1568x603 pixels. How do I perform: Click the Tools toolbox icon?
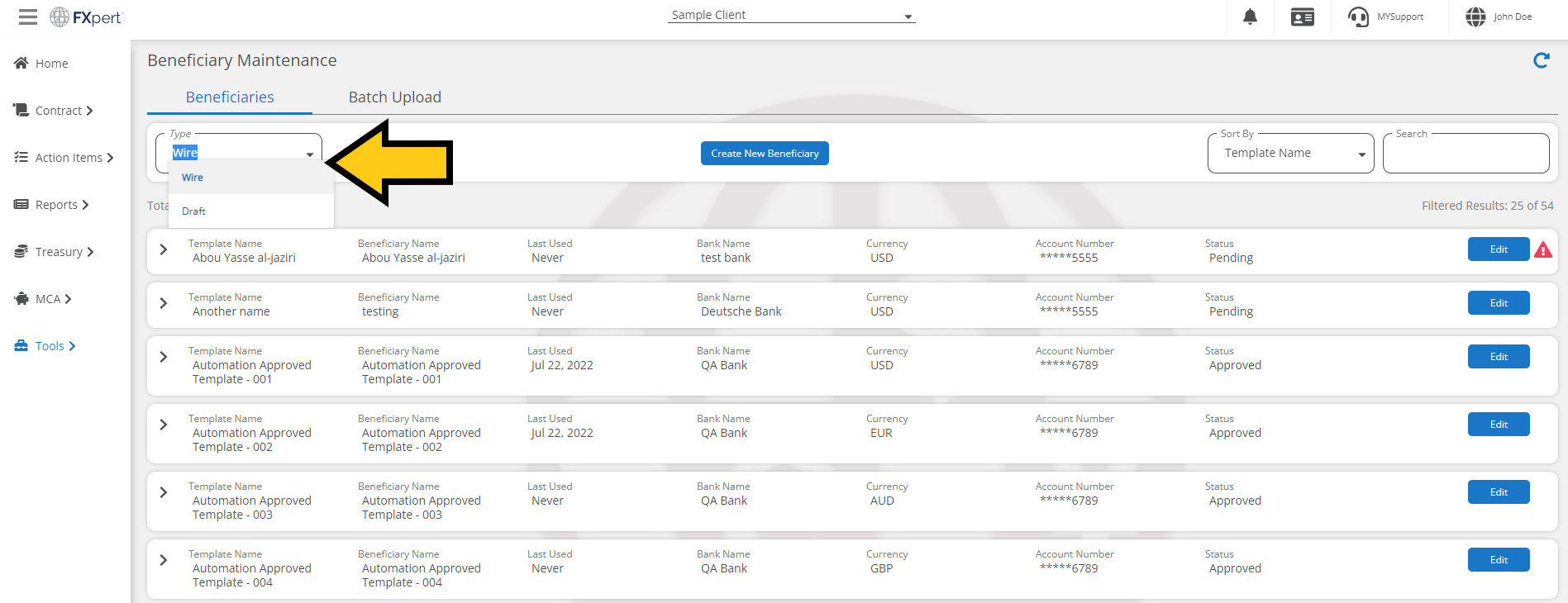tap(21, 345)
